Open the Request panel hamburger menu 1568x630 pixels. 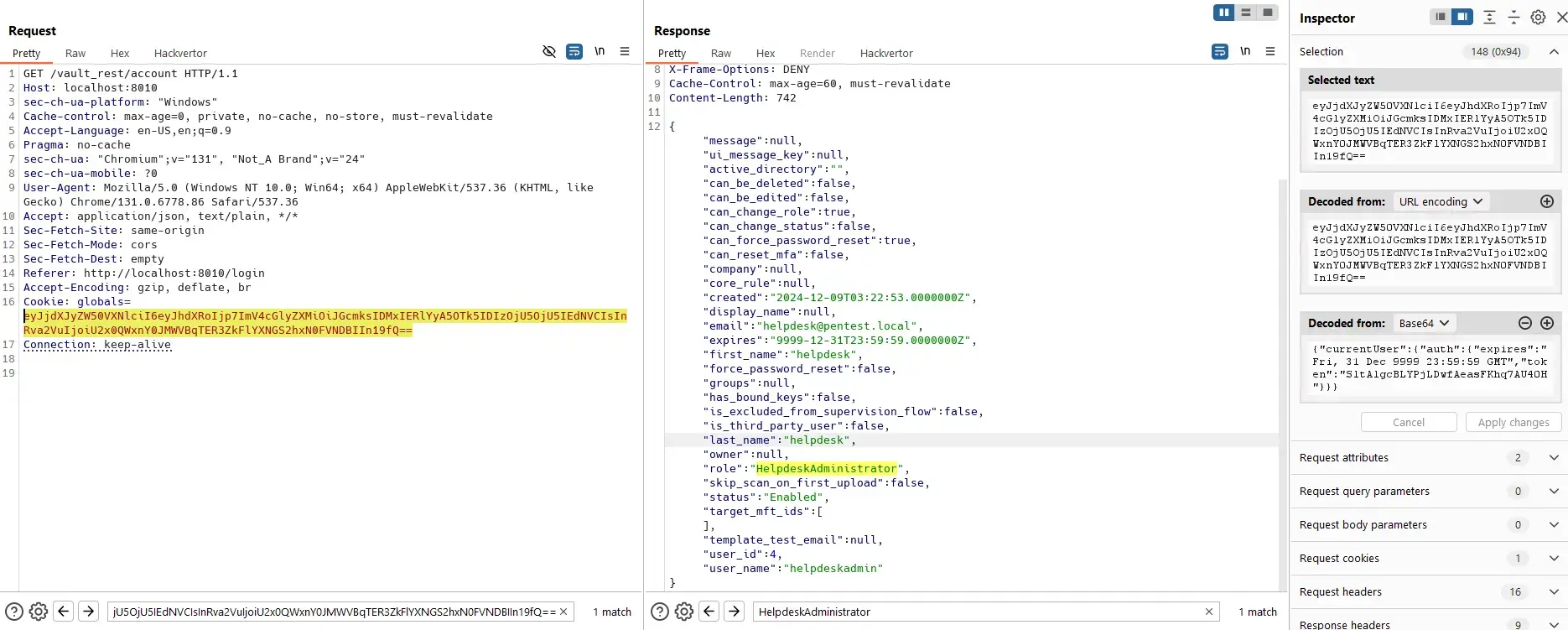click(x=625, y=51)
